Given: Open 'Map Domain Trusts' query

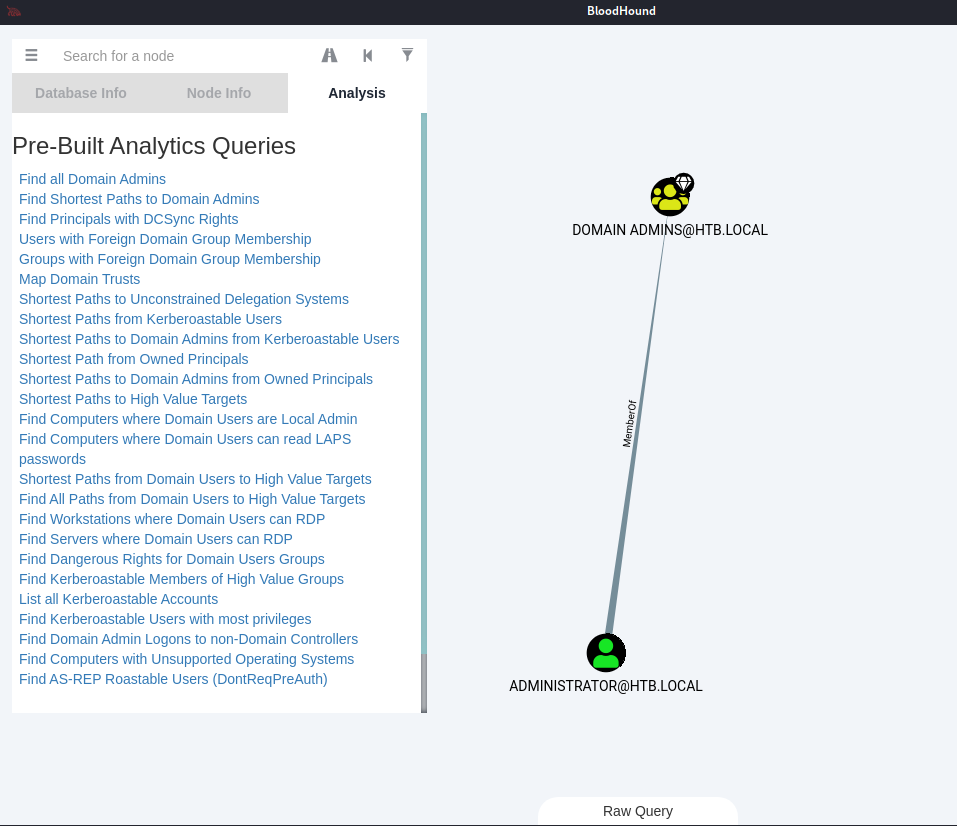Looking at the screenshot, I should 79,279.
